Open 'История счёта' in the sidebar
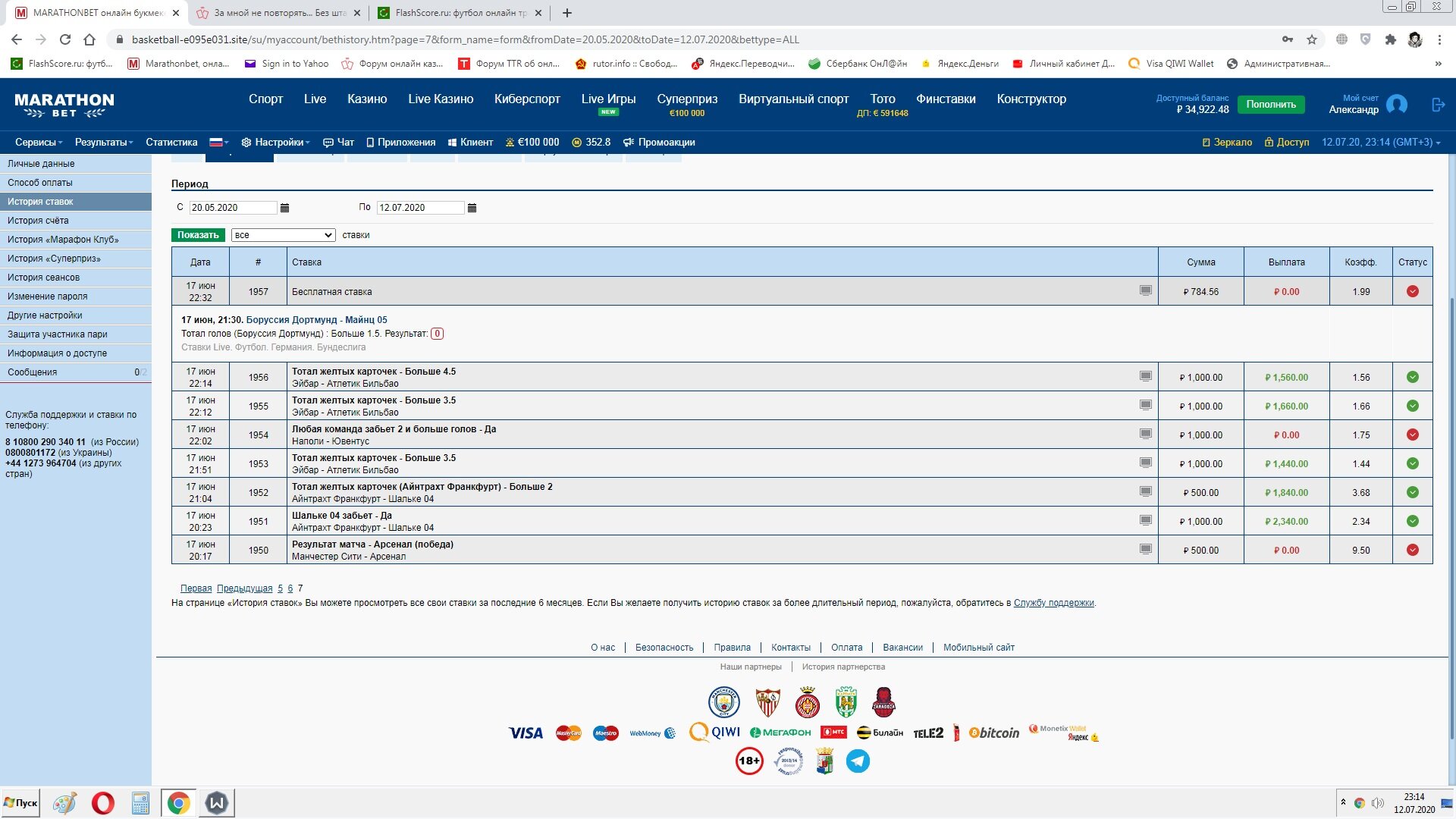 [x=38, y=221]
